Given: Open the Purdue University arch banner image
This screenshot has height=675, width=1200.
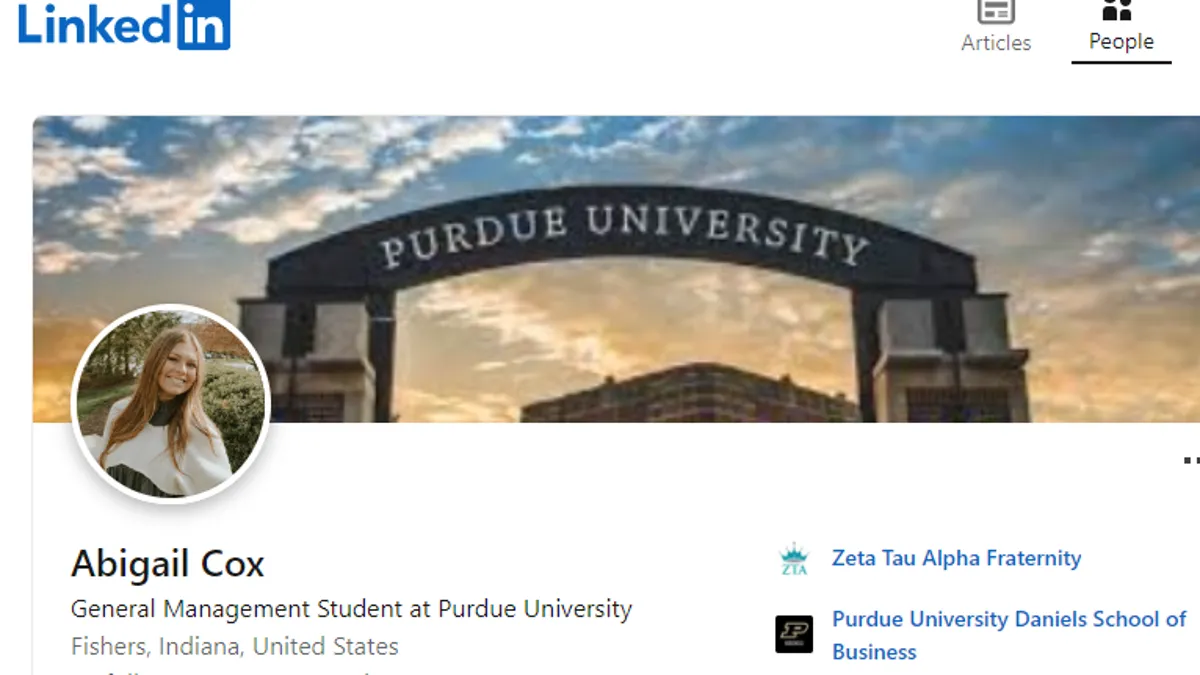Looking at the screenshot, I should pos(616,269).
